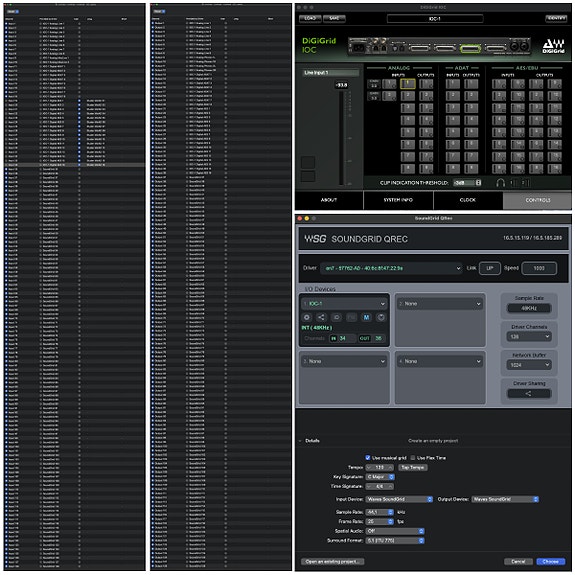Select ADAT input 1 channel button
575x575 pixels.
[x=453, y=84]
